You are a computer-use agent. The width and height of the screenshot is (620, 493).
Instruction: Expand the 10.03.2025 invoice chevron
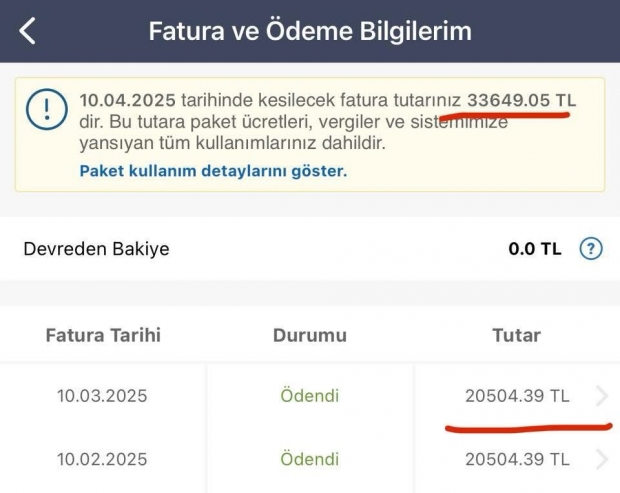click(x=601, y=396)
